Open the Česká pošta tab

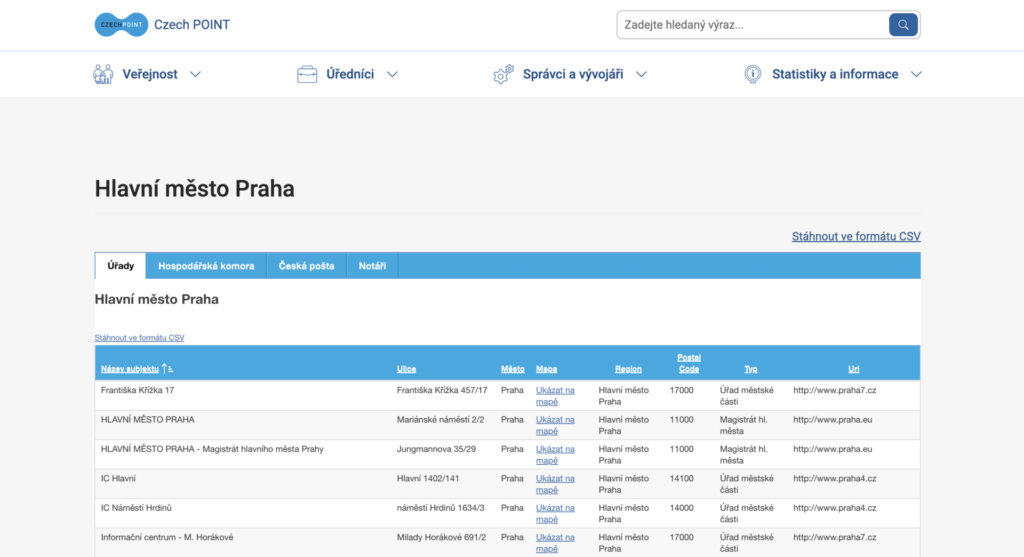(306, 266)
